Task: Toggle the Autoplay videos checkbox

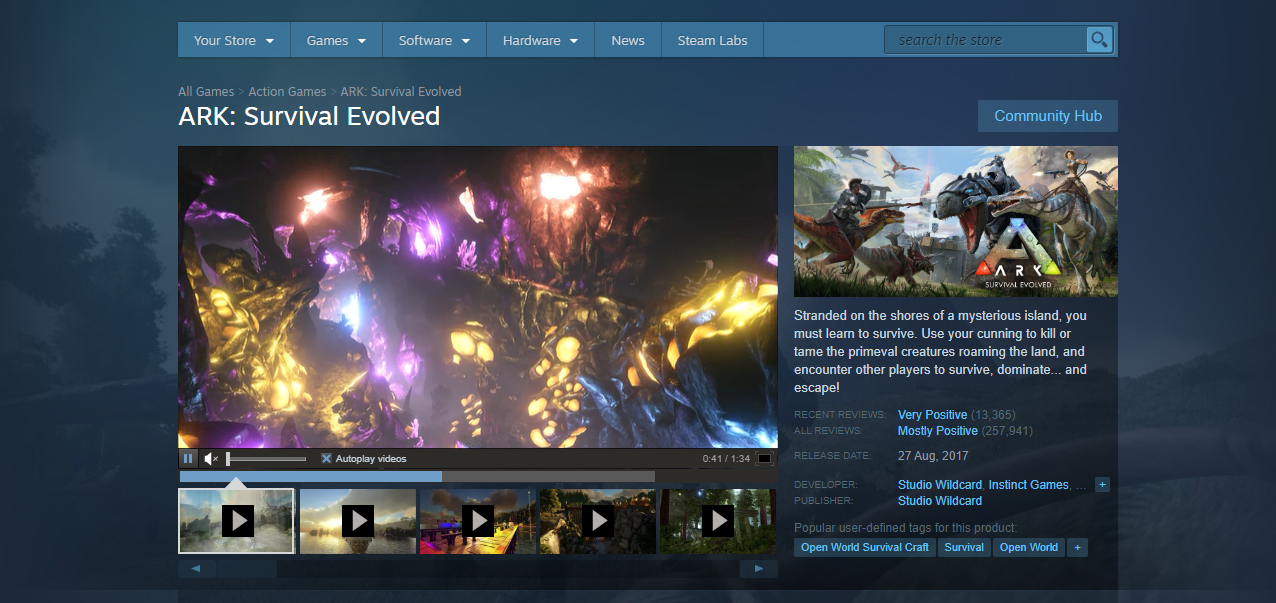Action: (326, 459)
